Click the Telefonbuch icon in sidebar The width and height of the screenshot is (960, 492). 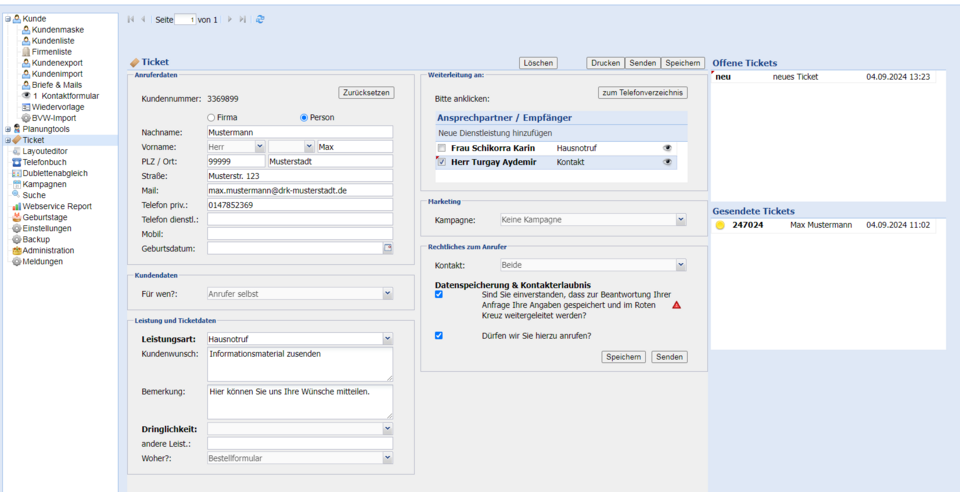point(17,162)
